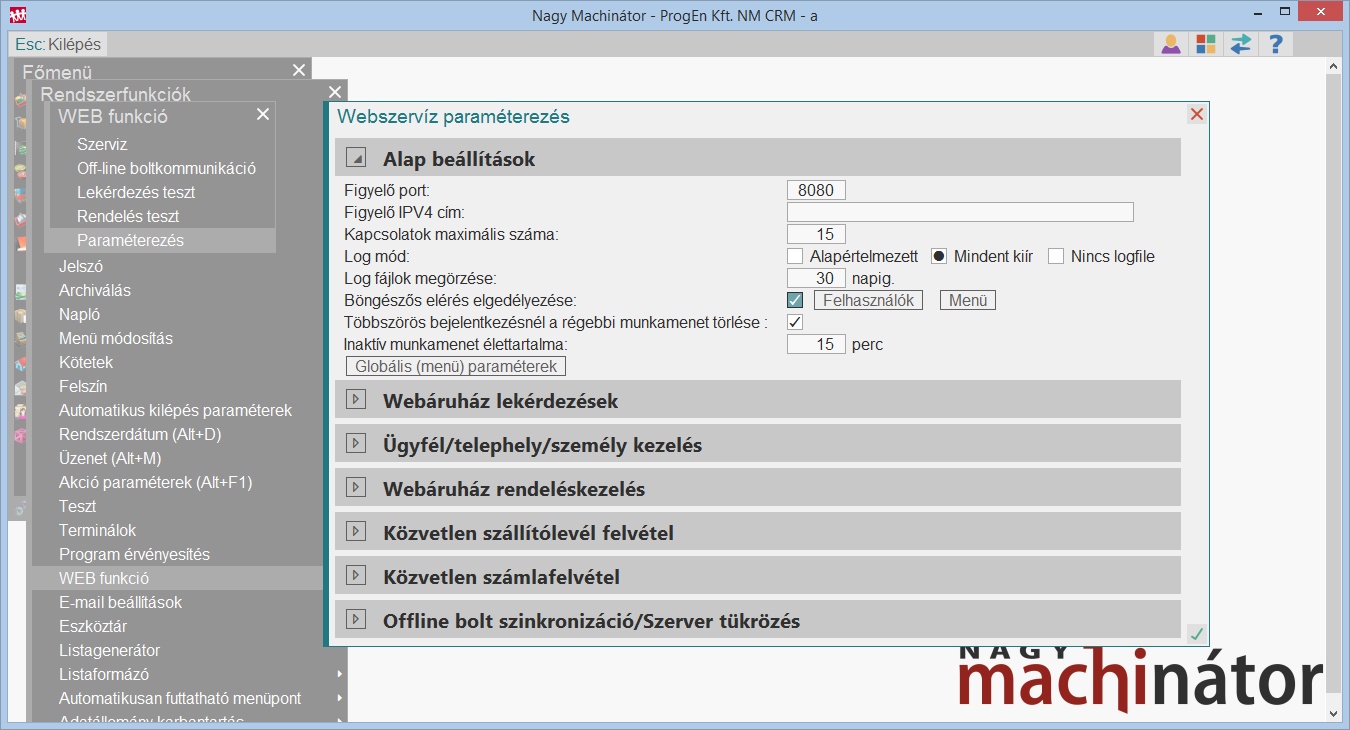Click the Nagy Machinátor app icon in title bar

pyautogui.click(x=17, y=15)
